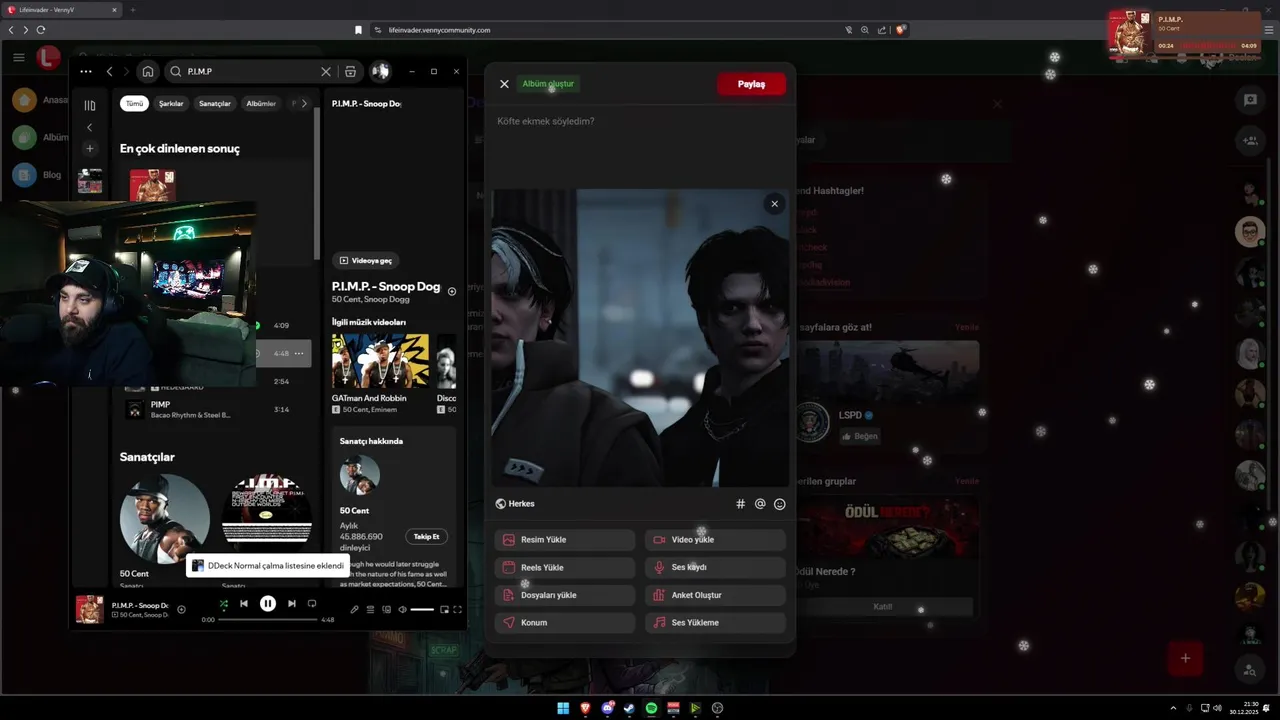Add P.I.M.P. to playlist plus icon in Now Playing
Screen dimensions: 1280x720
click(452, 292)
